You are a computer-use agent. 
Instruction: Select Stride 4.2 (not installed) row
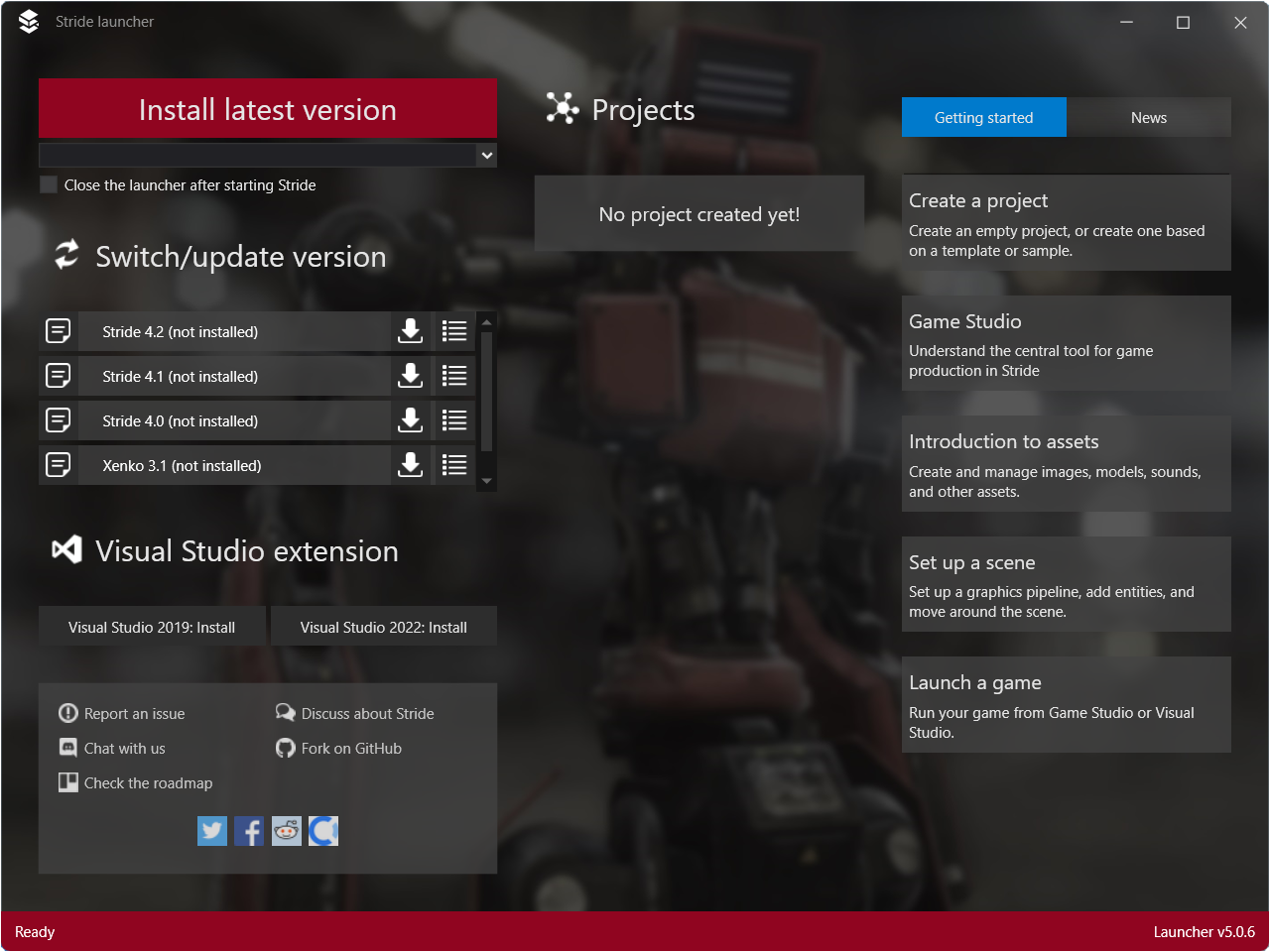[x=234, y=331]
